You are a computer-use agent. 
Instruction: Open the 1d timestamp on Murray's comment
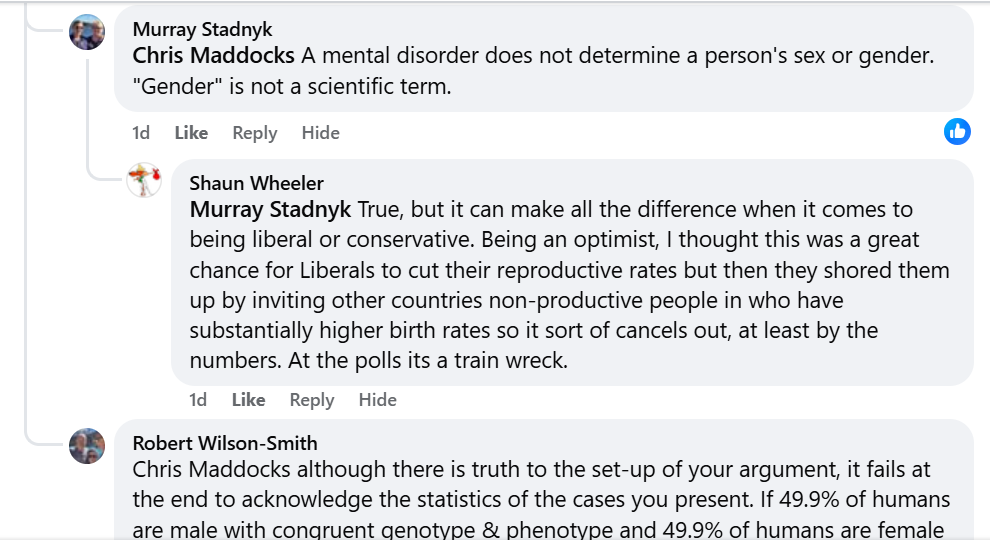tap(141, 133)
